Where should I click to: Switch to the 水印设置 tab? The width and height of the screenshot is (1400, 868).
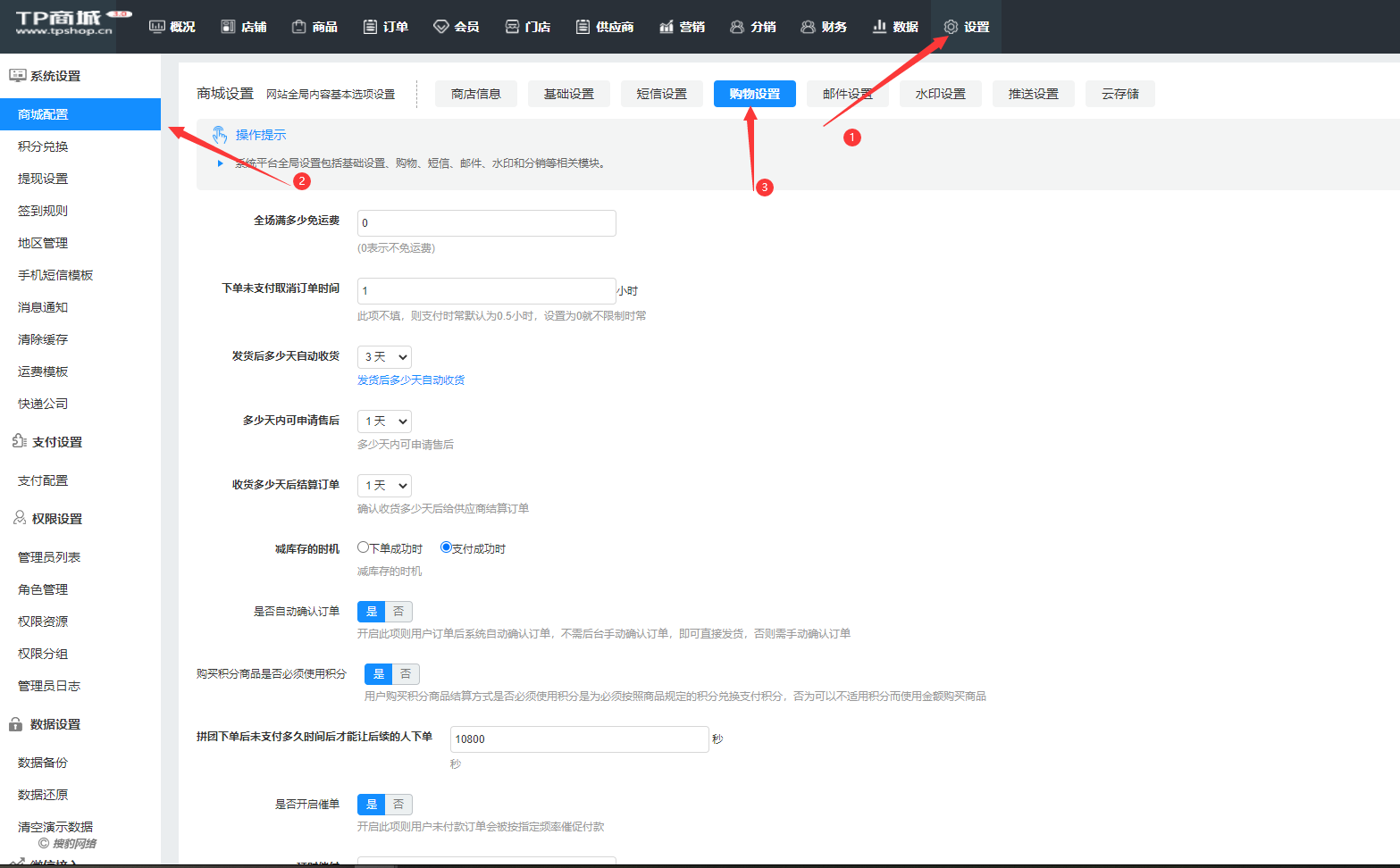tap(940, 94)
